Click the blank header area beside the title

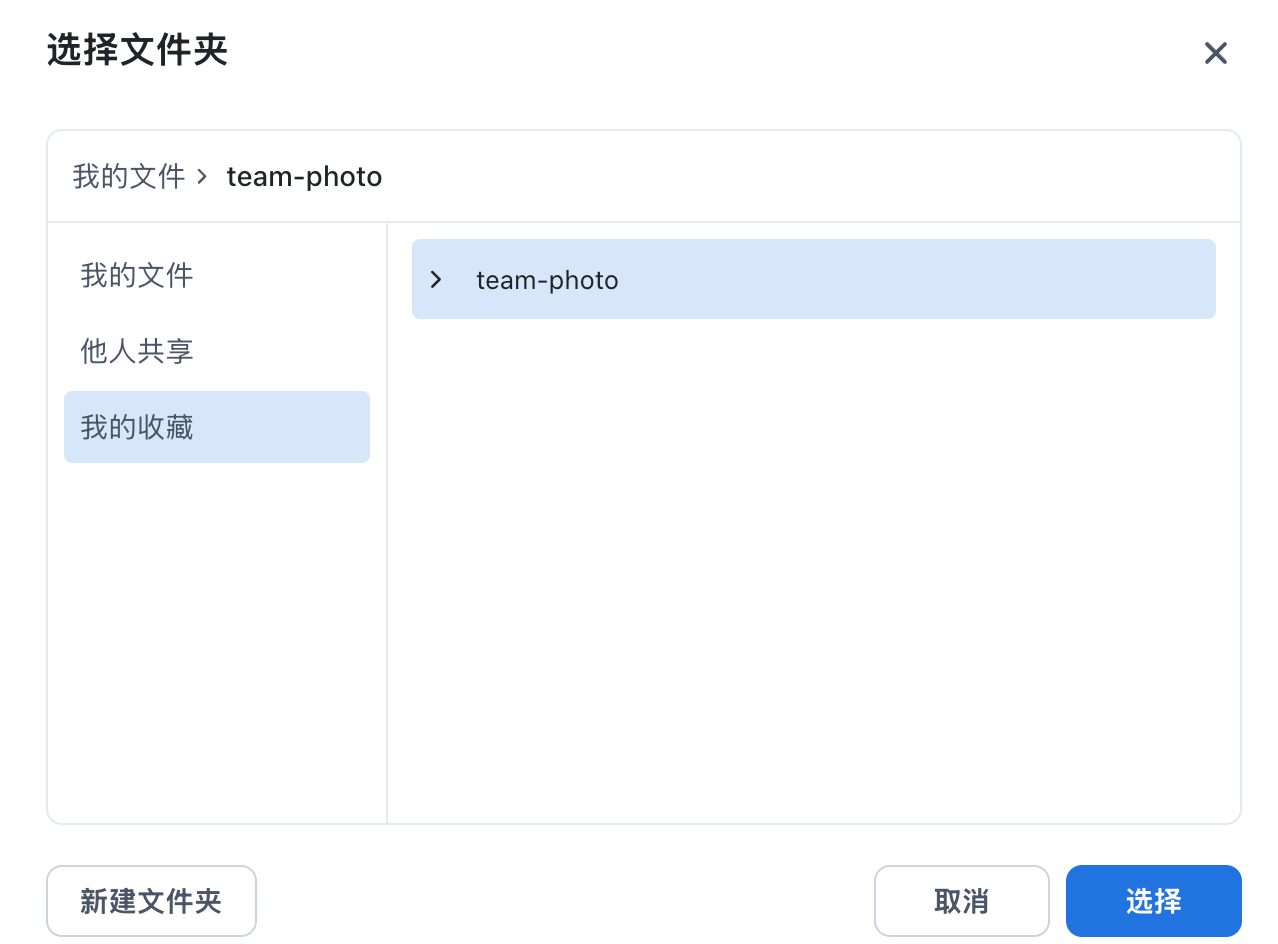coord(700,50)
